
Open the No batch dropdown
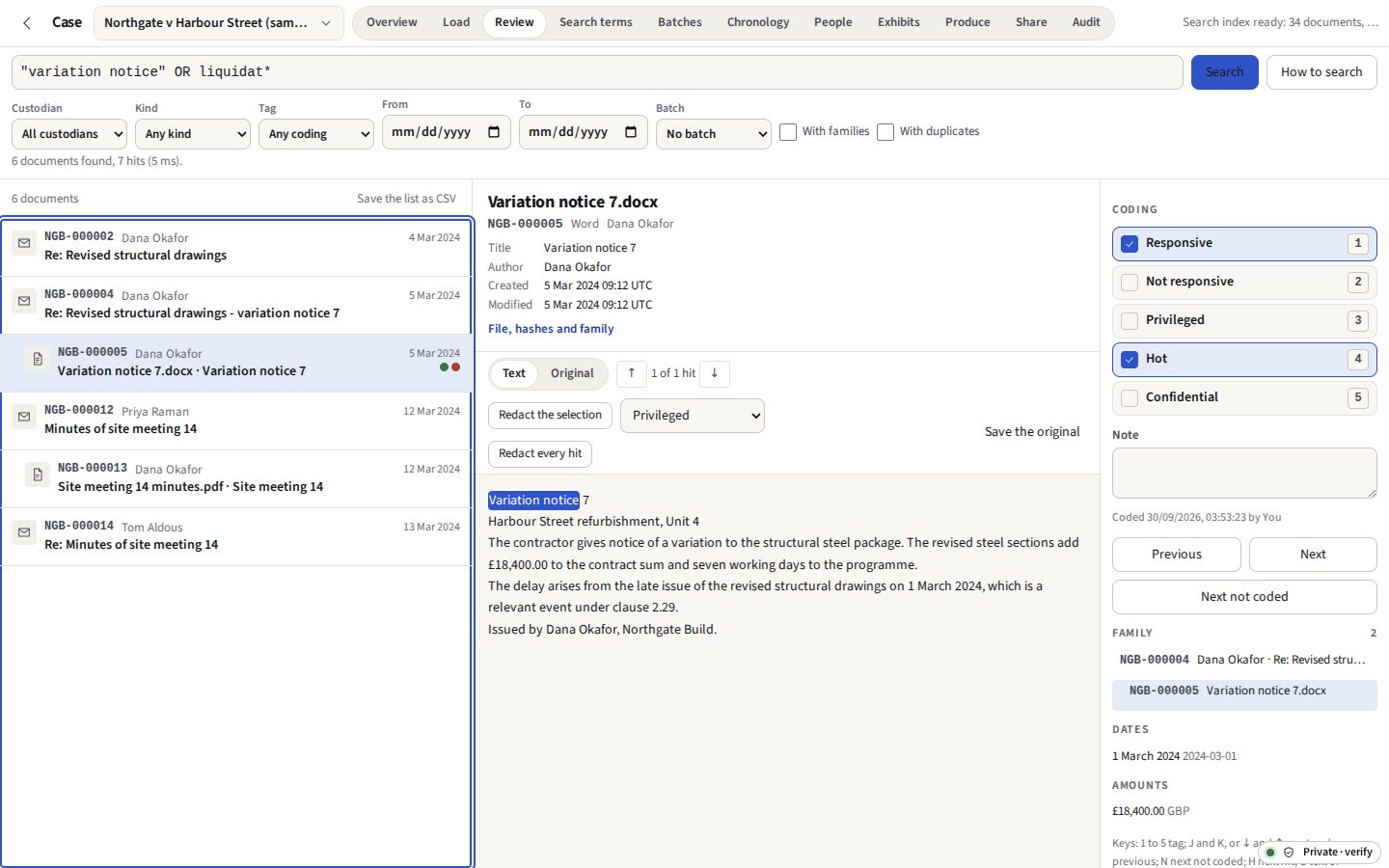pyautogui.click(x=714, y=134)
